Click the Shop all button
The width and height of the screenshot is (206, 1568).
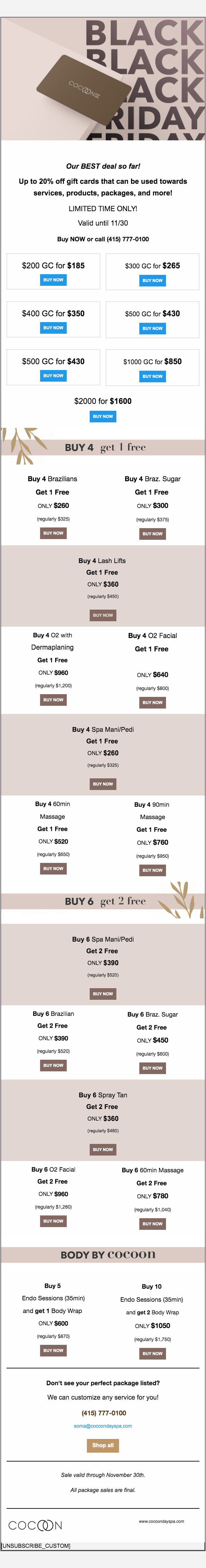103,1445
